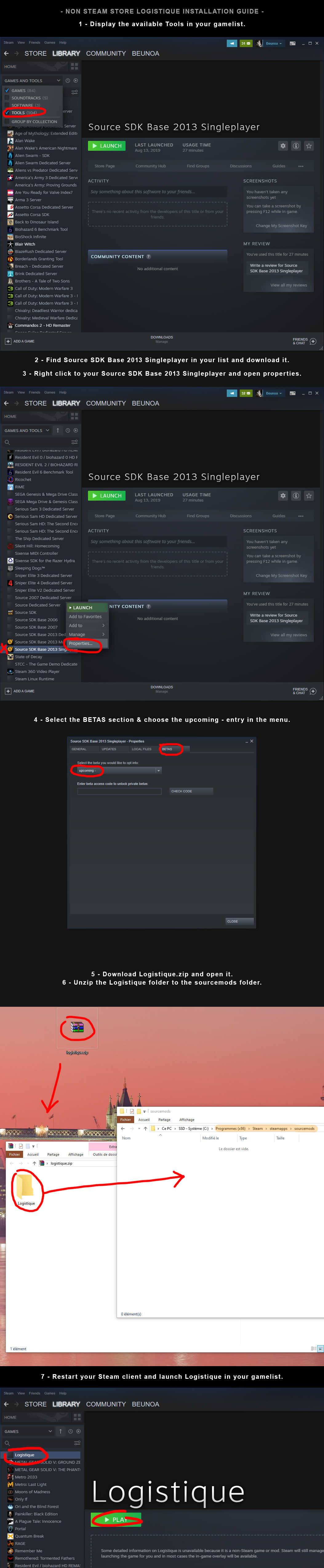Click the beta access code input field

pyautogui.click(x=119, y=791)
